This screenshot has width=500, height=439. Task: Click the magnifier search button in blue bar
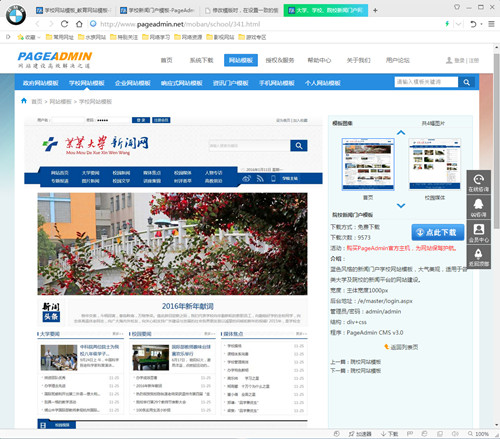click(467, 82)
